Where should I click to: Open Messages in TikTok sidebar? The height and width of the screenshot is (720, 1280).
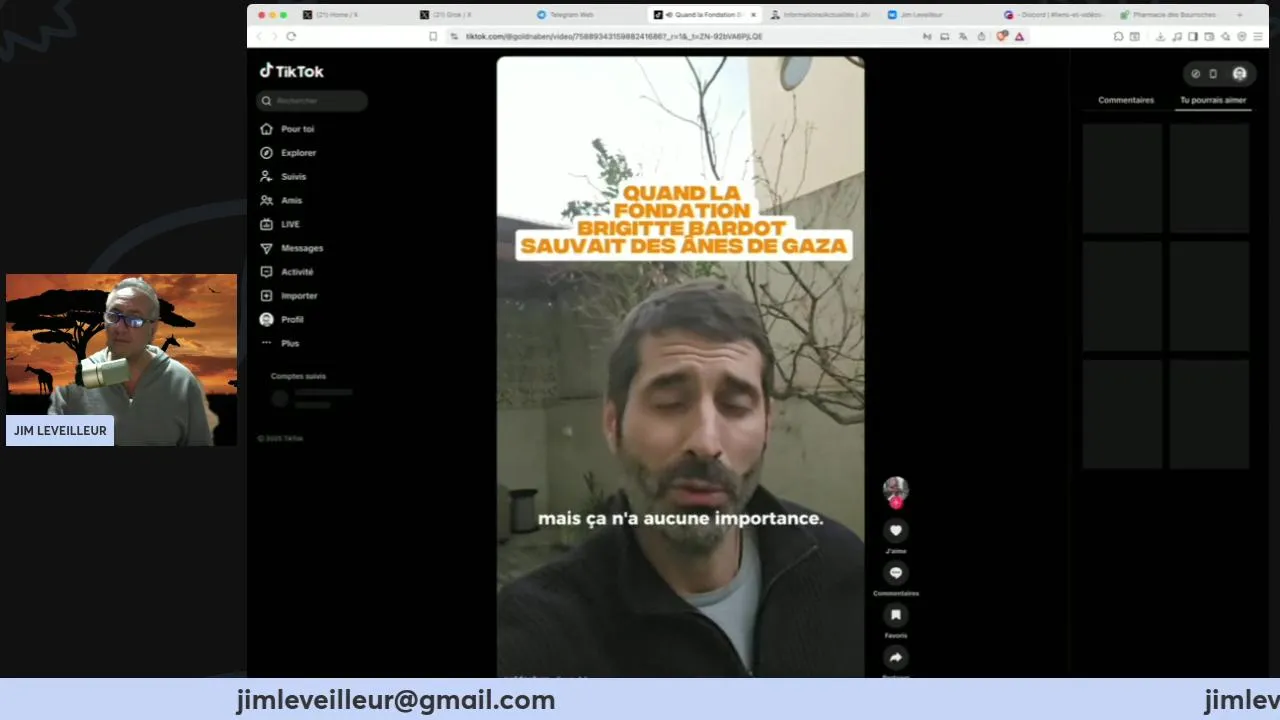click(291, 248)
